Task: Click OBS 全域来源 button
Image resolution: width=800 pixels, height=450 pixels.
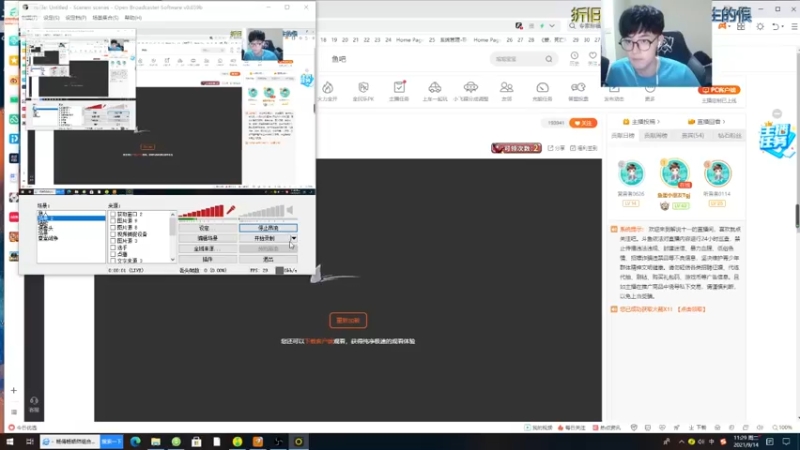Action: coord(207,249)
